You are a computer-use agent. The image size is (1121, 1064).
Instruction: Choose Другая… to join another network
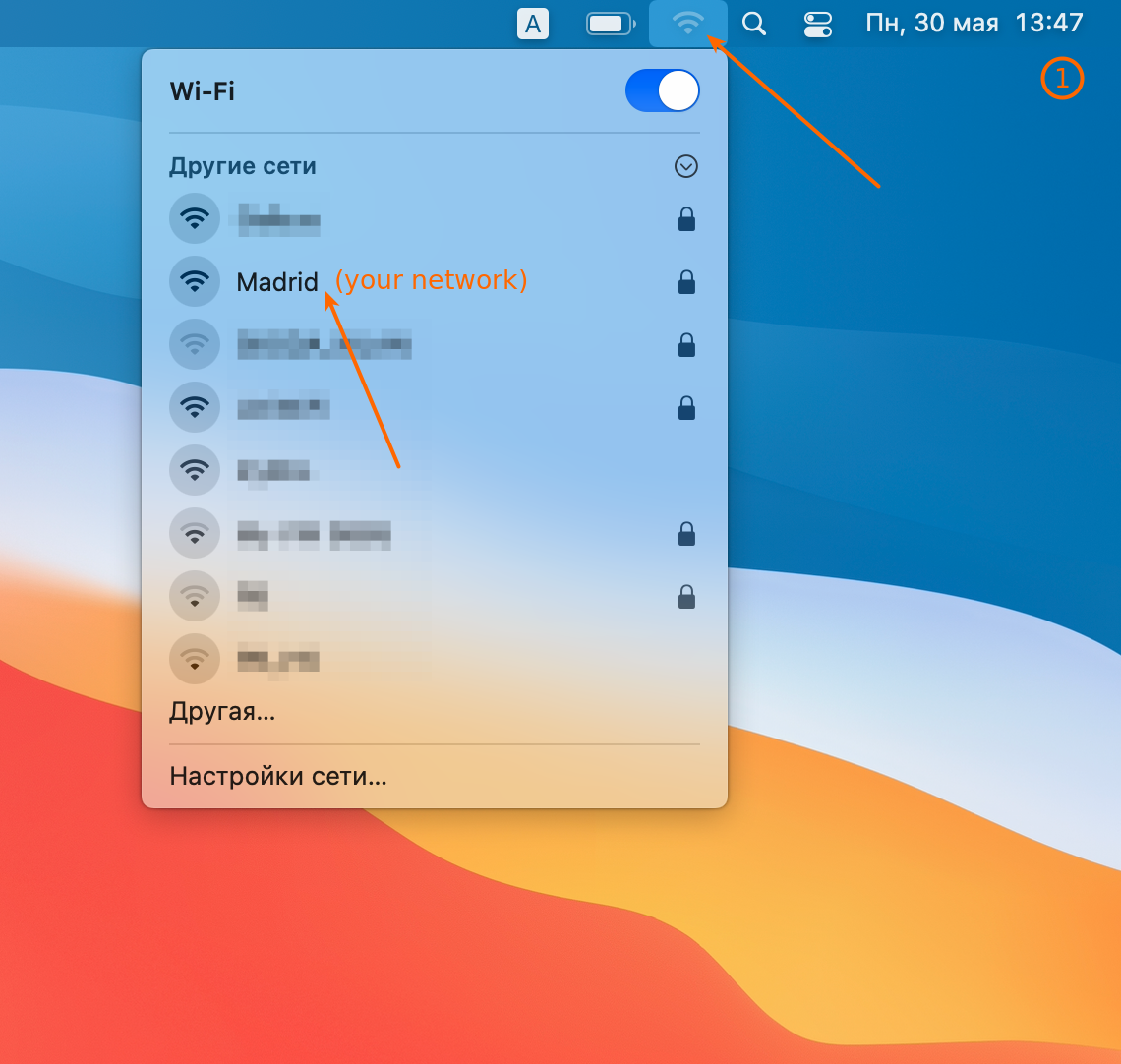tap(222, 711)
